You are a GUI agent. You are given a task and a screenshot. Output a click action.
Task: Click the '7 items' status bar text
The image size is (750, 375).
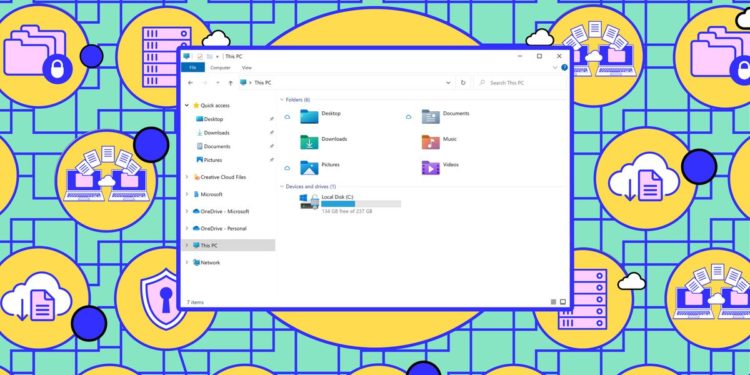195,302
